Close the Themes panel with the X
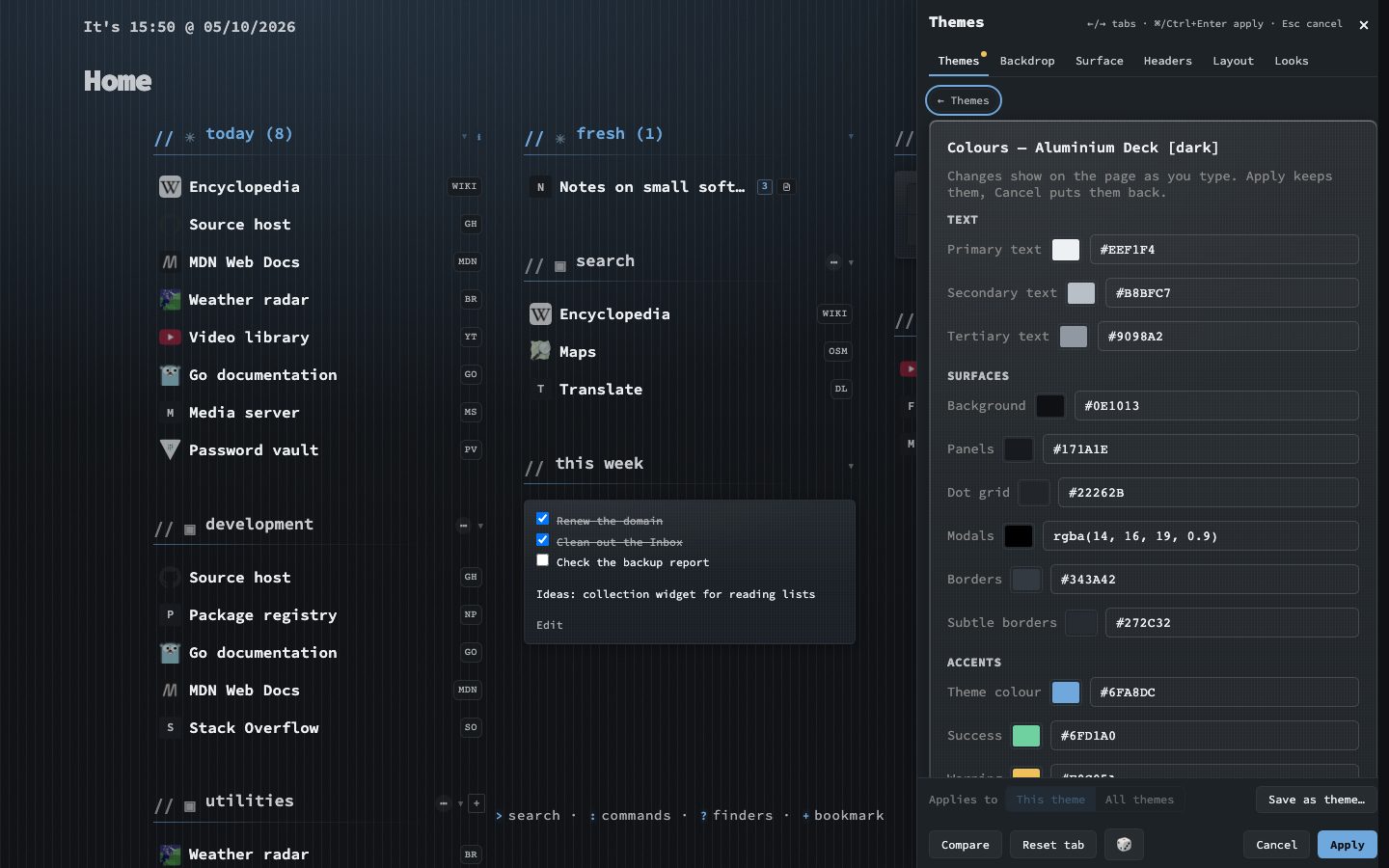The image size is (1389, 868). 1363,25
